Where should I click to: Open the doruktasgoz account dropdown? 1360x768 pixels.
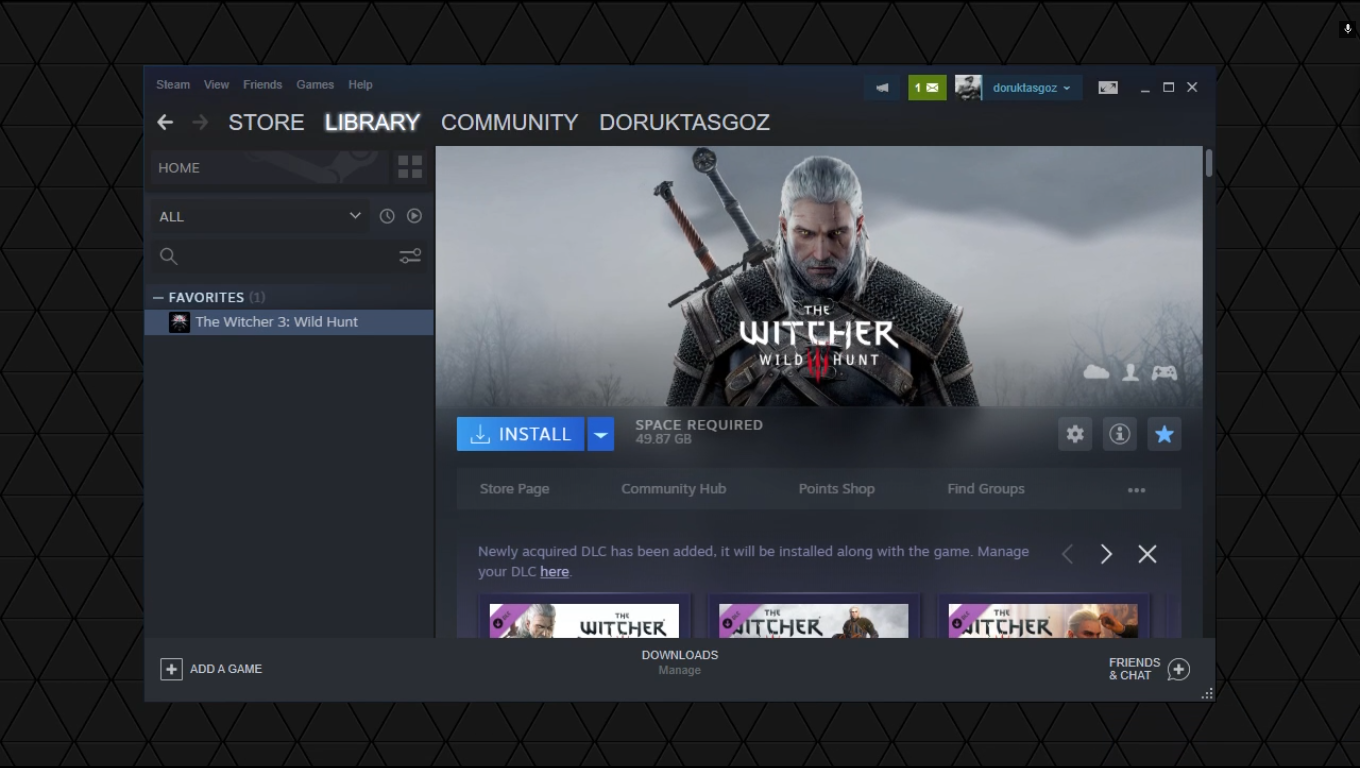(x=1032, y=88)
